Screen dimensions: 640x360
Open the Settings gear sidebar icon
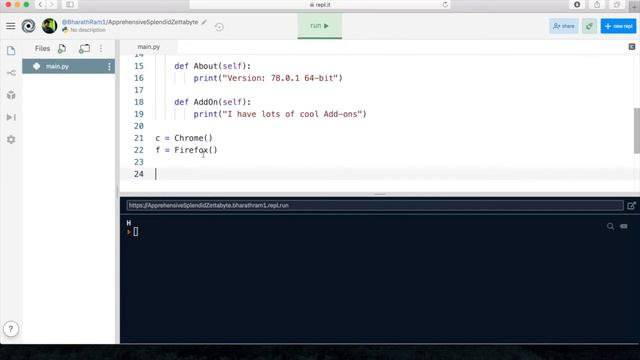pyautogui.click(x=11, y=140)
